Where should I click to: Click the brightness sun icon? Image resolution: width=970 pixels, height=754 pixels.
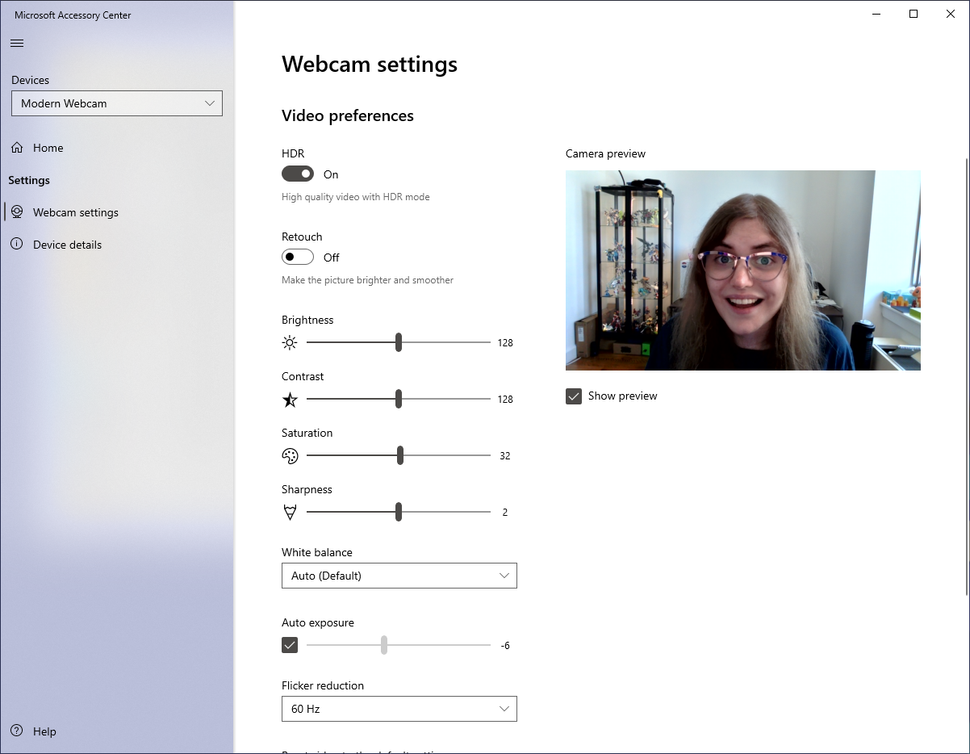[x=290, y=342]
